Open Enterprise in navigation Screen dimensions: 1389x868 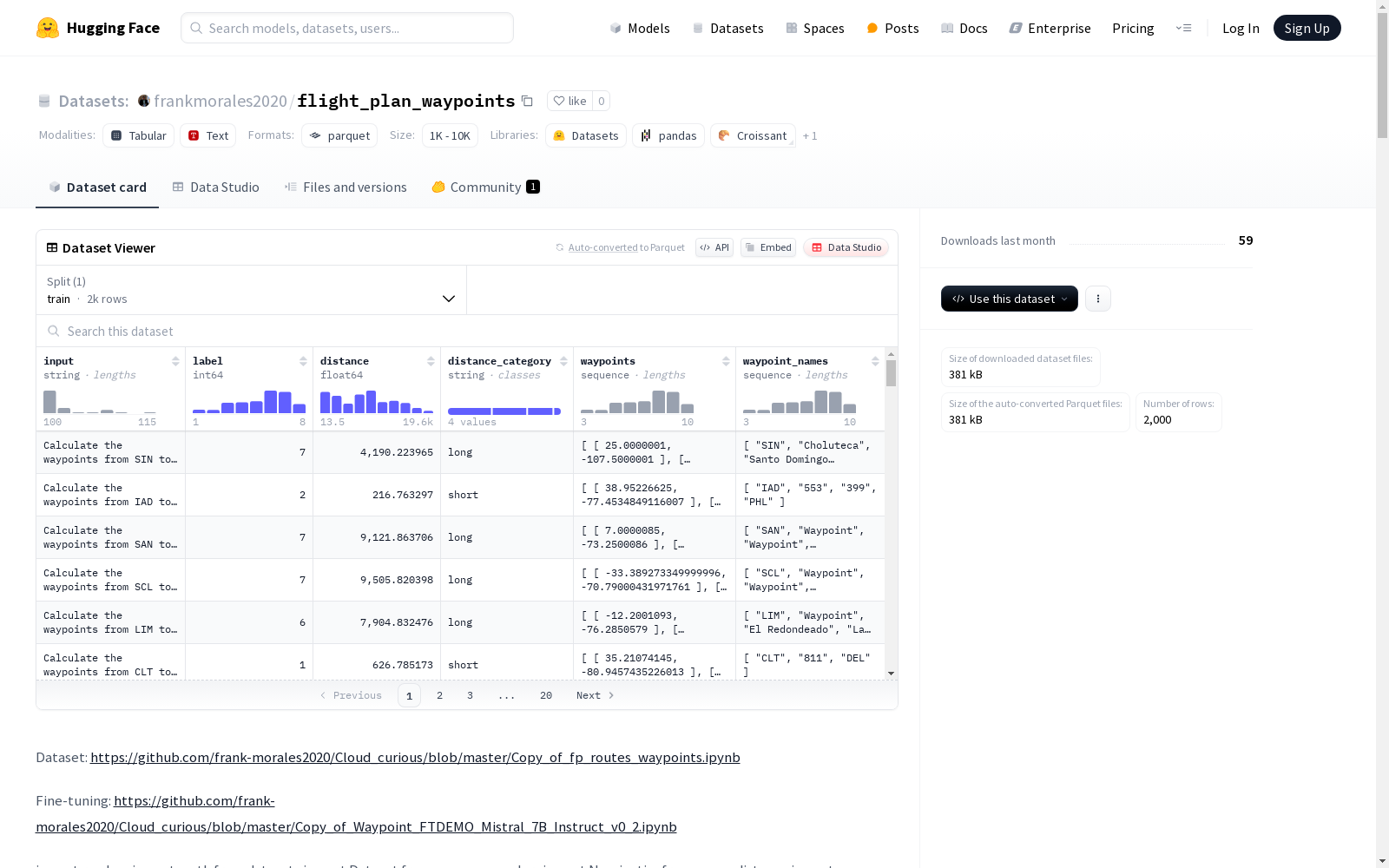click(x=1050, y=28)
